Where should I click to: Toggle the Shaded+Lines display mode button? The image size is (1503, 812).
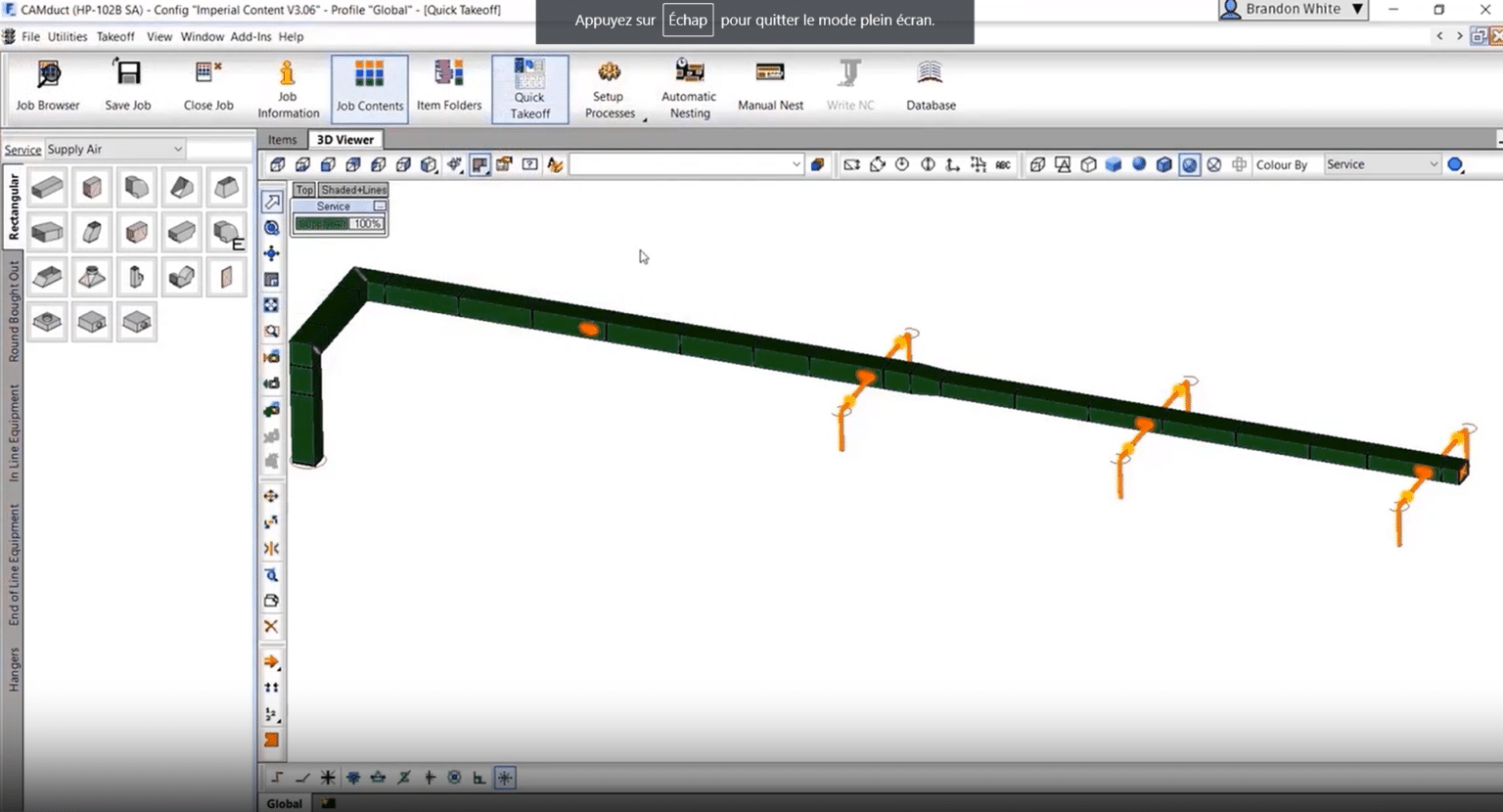(353, 190)
